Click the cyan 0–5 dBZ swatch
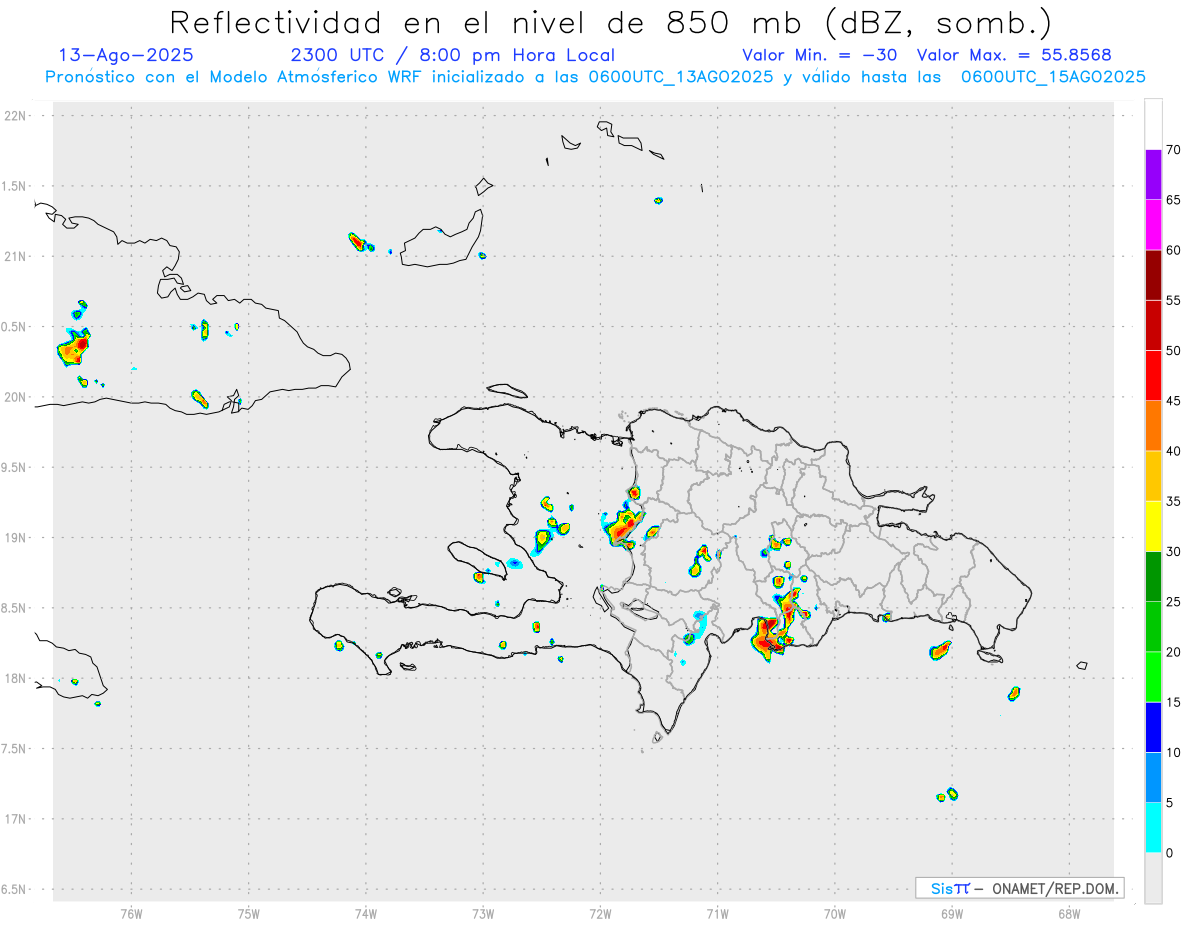Viewport: 1200px width, 927px height. click(x=1153, y=828)
